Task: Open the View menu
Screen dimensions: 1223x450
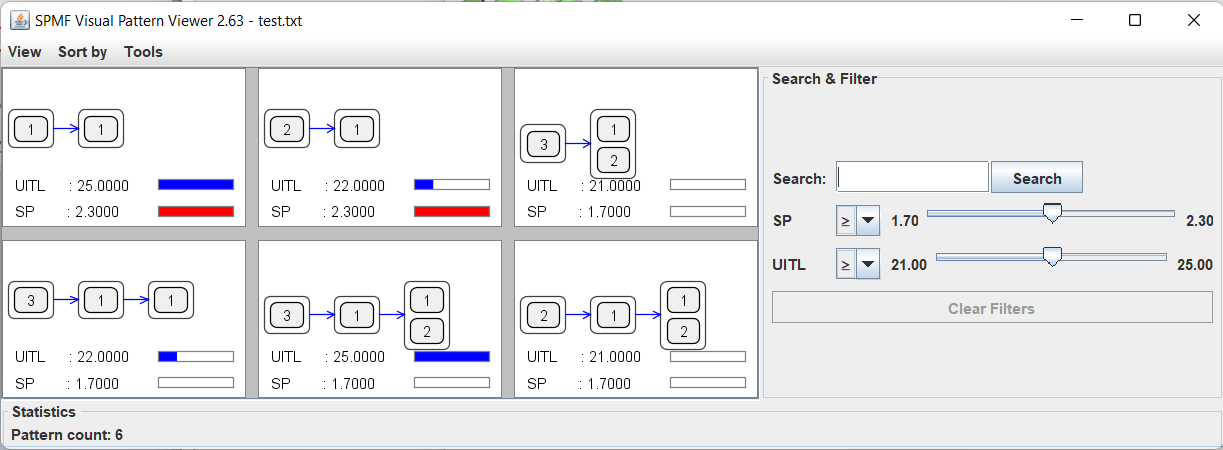Action: (x=25, y=52)
